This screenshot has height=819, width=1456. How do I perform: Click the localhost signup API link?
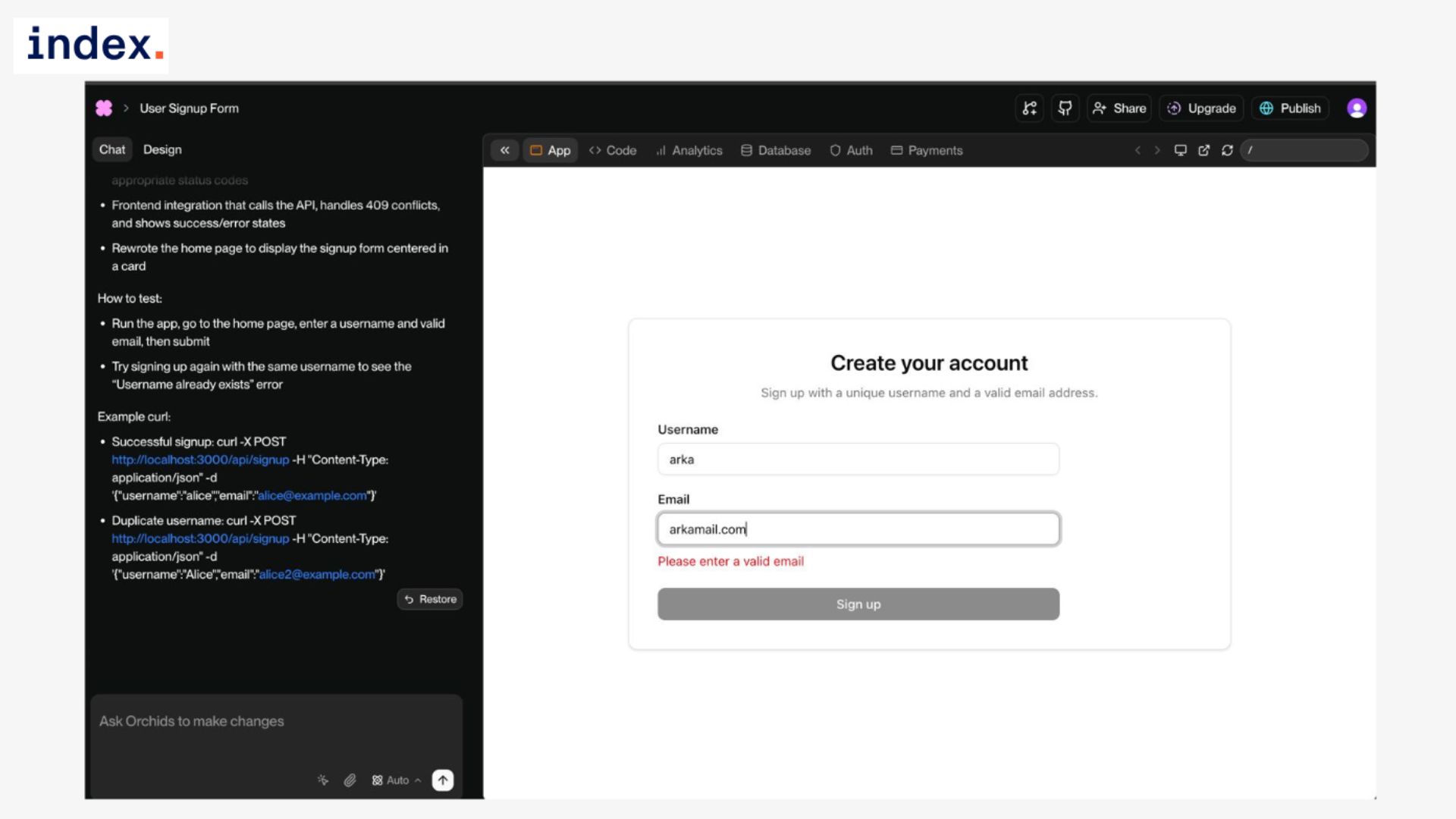(x=200, y=460)
